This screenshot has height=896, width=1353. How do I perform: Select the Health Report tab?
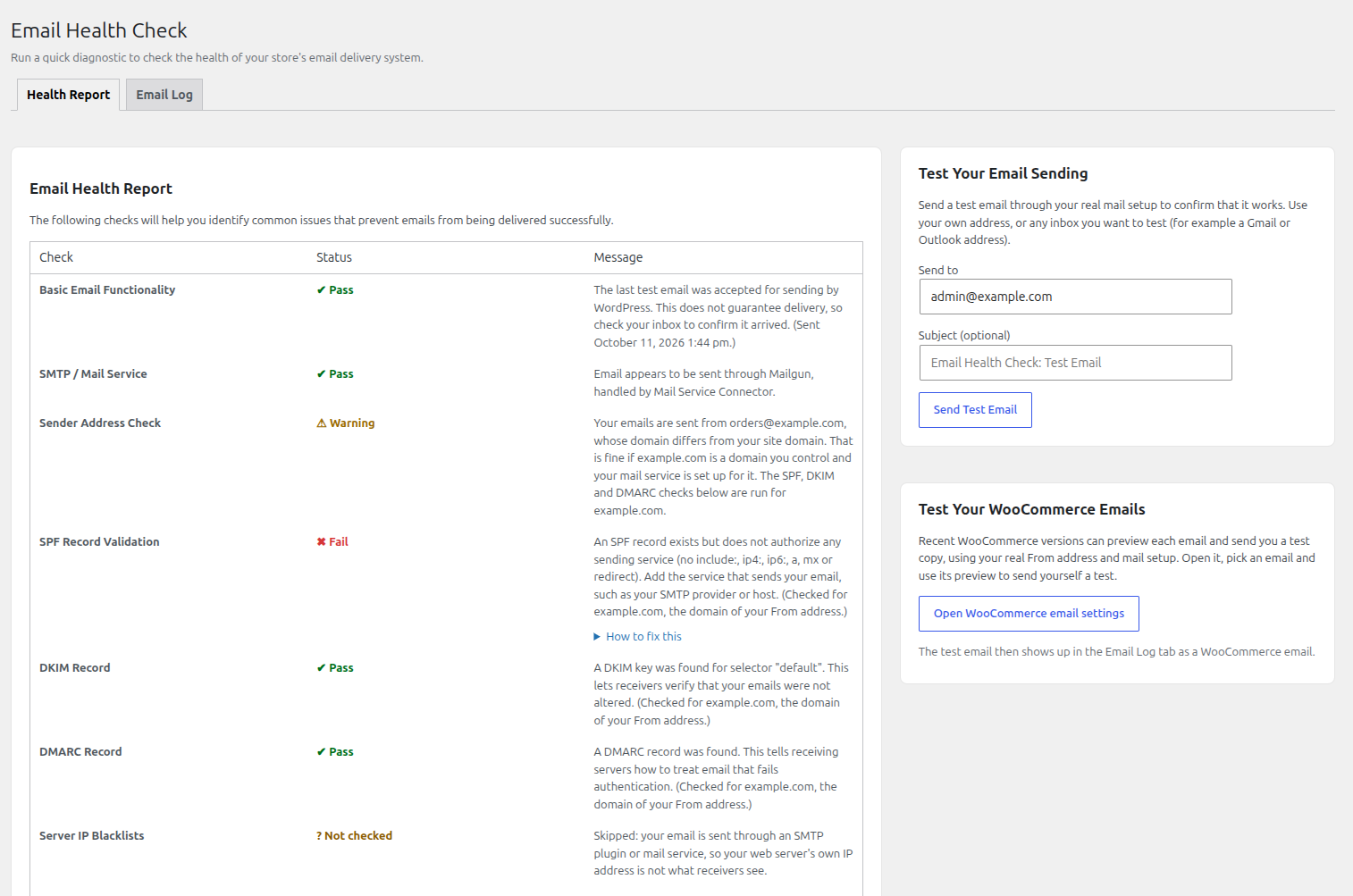(x=68, y=95)
